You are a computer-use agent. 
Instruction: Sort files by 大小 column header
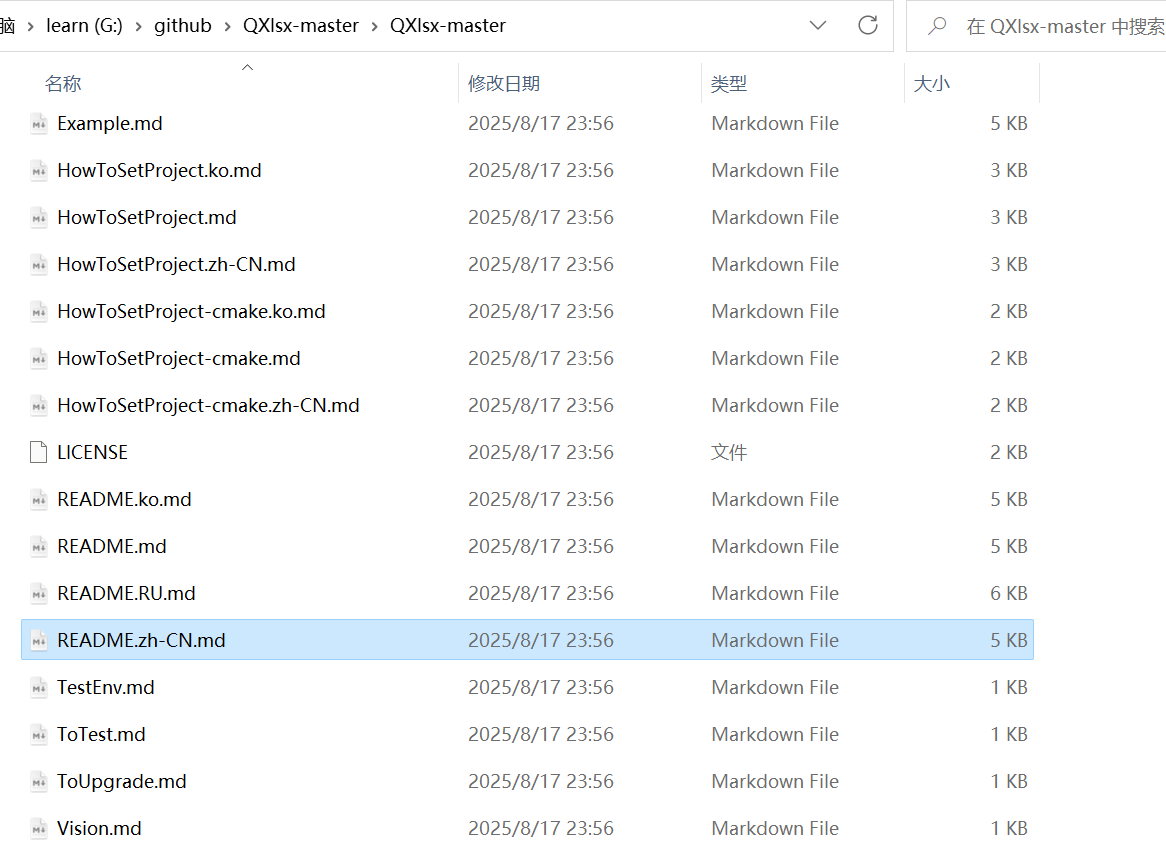pyautogui.click(x=932, y=83)
